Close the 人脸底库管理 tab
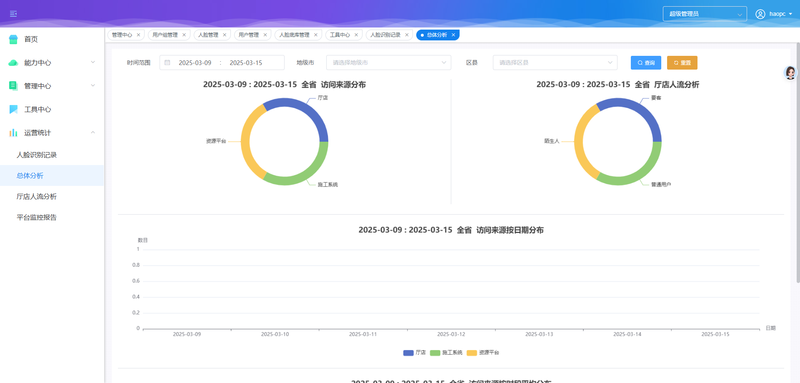Screen dimensions: 800x383 pyautogui.click(x=316, y=35)
